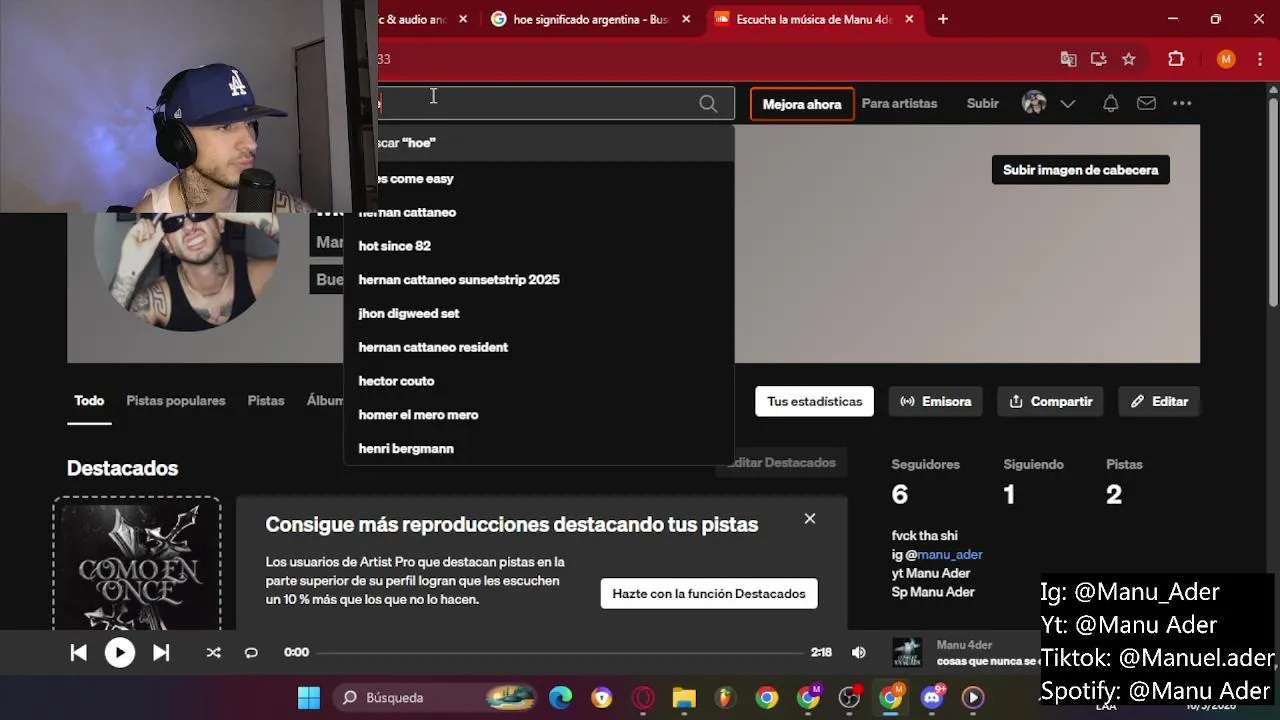Expand the profile dropdown chevron
Viewport: 1280px width, 720px height.
[x=1067, y=103]
